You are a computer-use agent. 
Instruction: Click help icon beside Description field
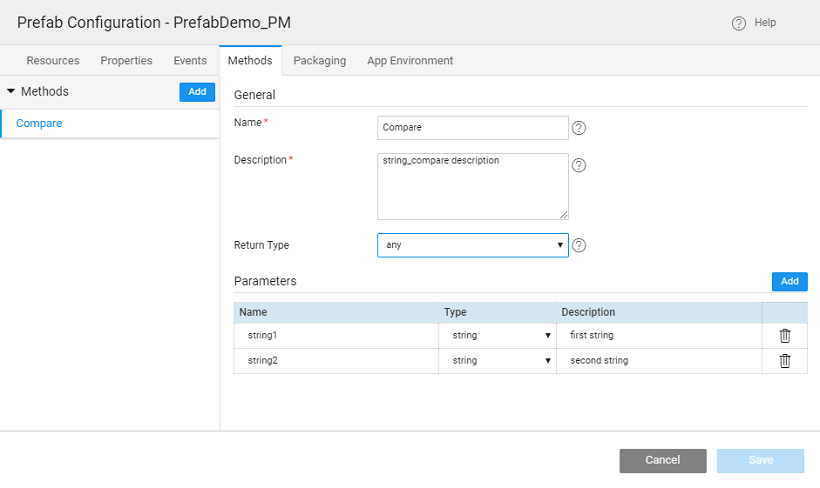click(x=578, y=165)
